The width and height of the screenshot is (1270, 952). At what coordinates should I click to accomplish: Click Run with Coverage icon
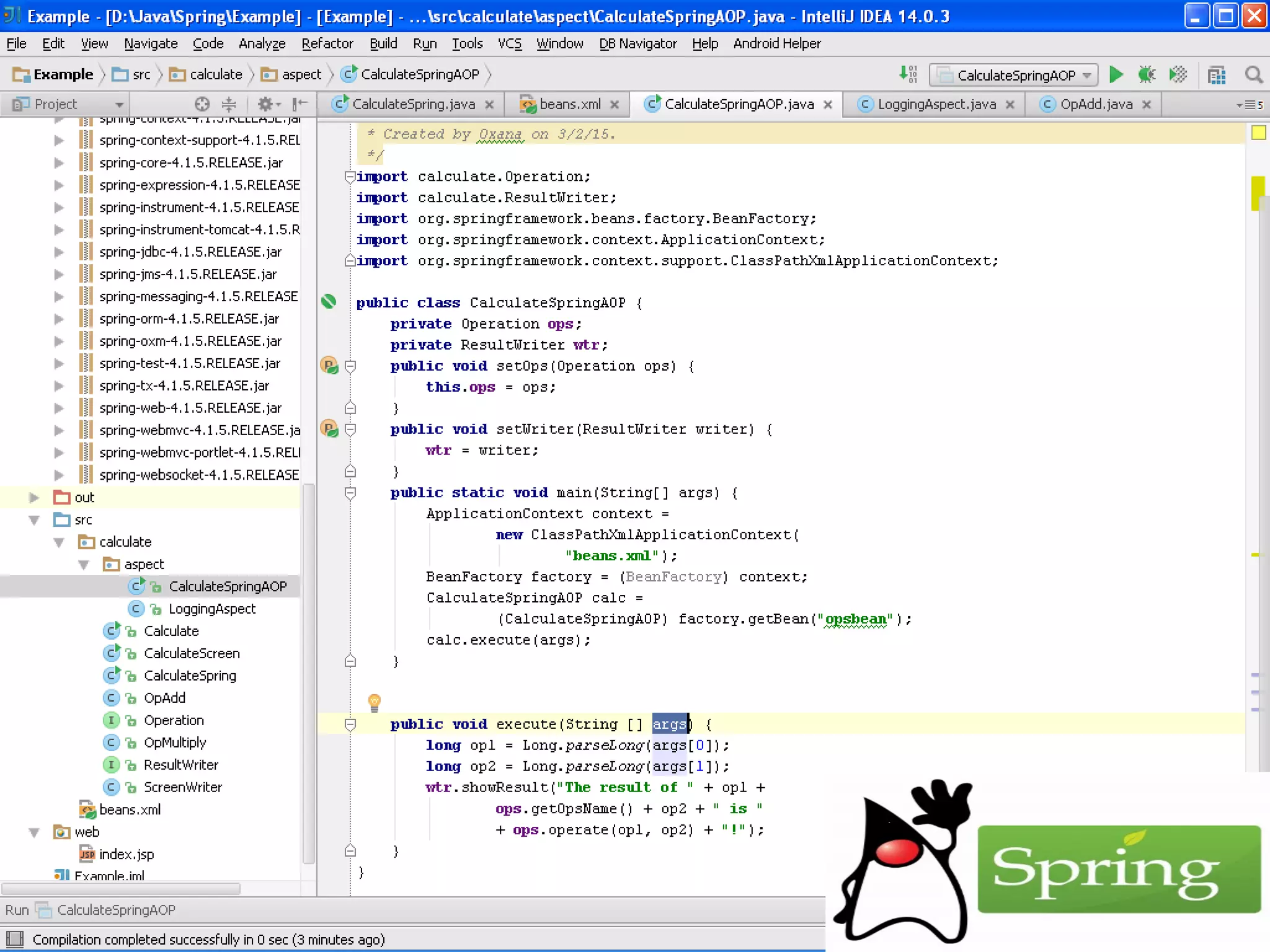(1178, 75)
